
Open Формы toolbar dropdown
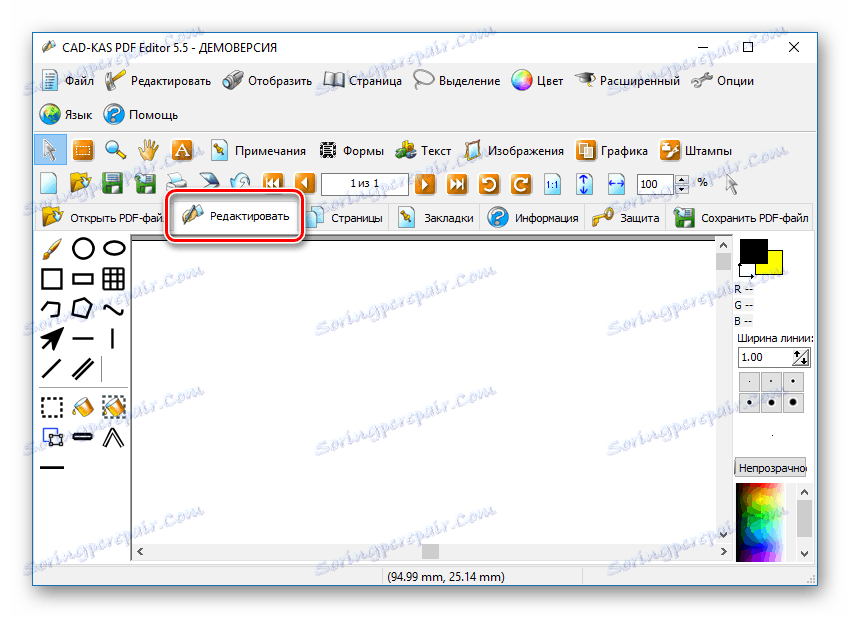(x=351, y=151)
